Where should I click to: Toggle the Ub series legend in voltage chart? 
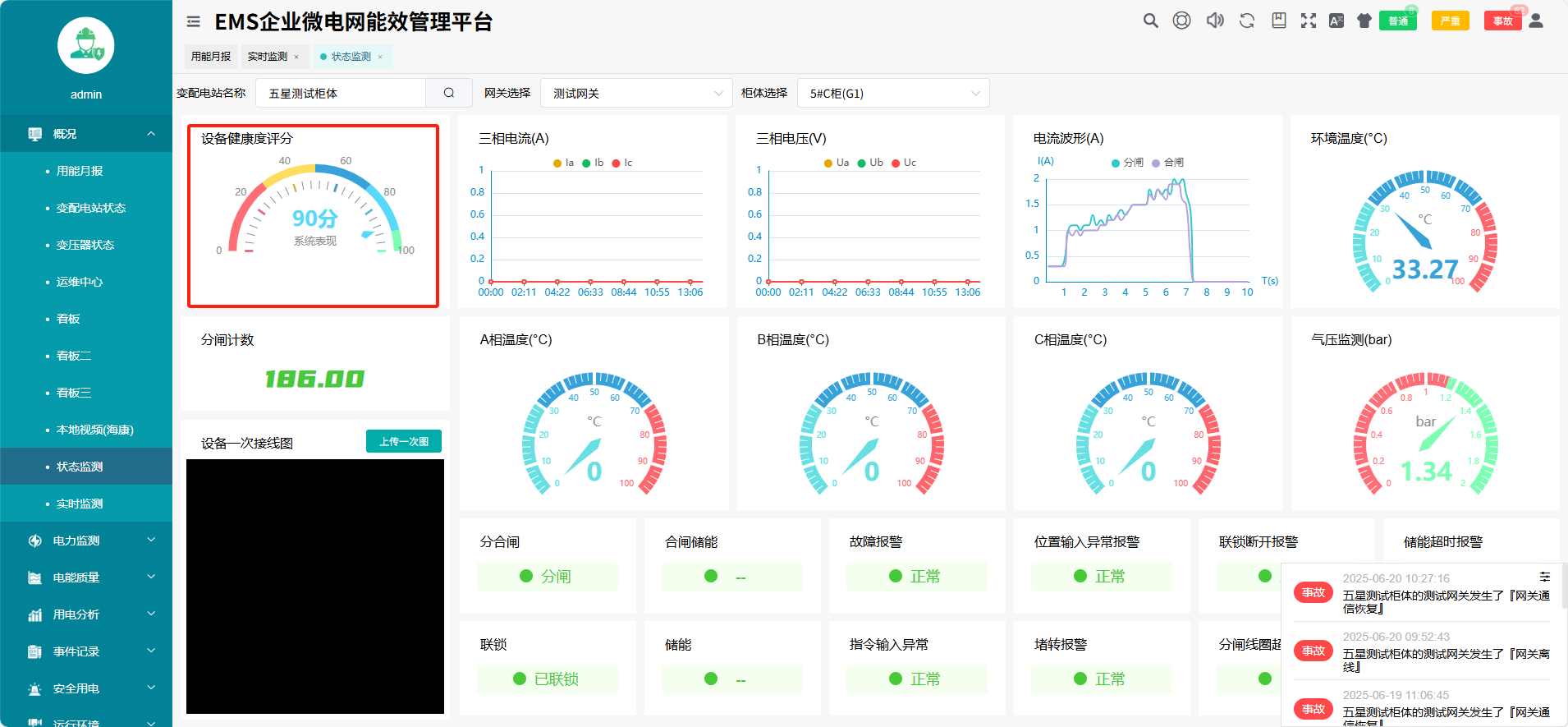tap(870, 163)
